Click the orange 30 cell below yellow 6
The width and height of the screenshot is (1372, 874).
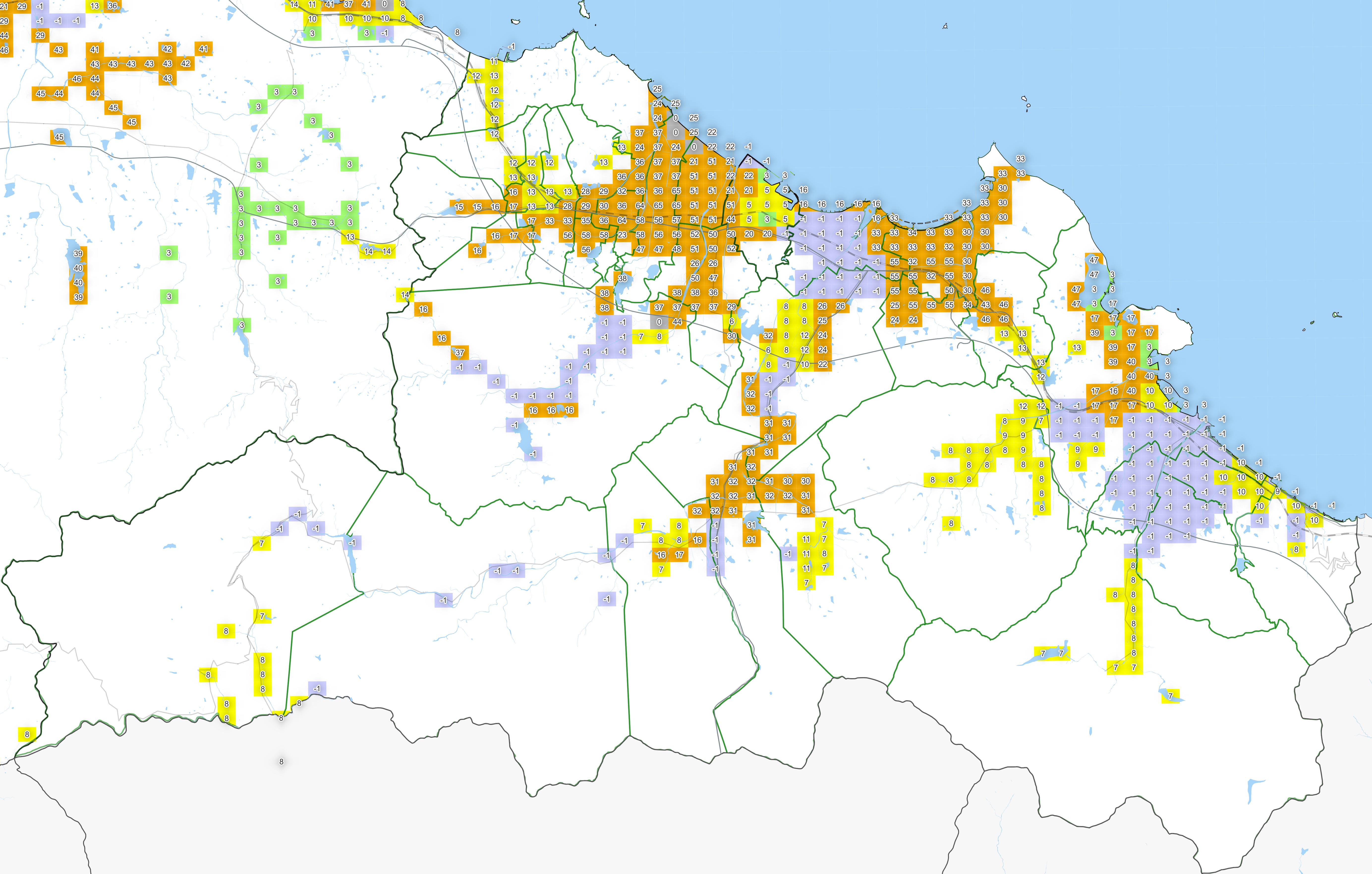[x=732, y=336]
